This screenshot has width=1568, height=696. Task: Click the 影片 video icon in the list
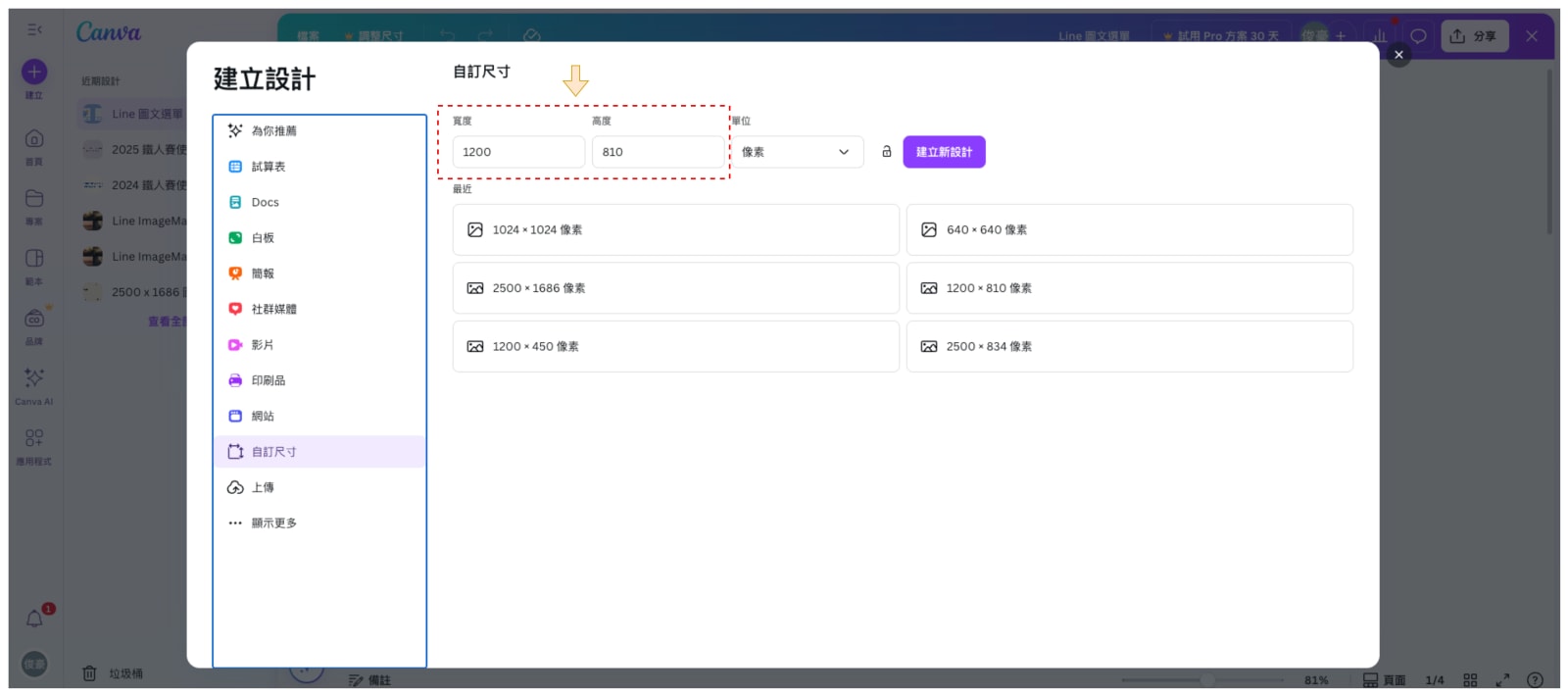pos(235,345)
